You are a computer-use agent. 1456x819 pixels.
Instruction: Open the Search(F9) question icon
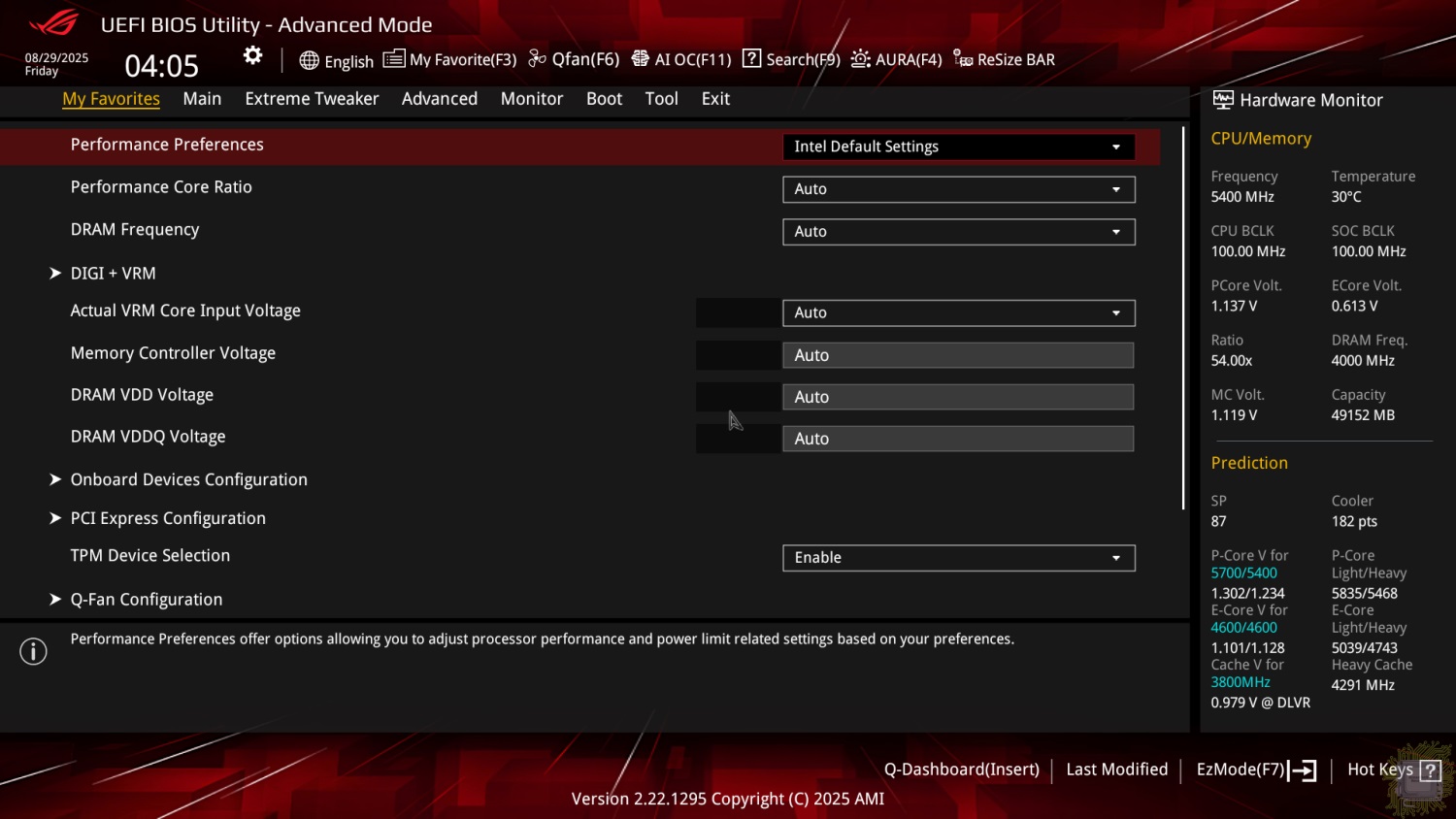751,59
